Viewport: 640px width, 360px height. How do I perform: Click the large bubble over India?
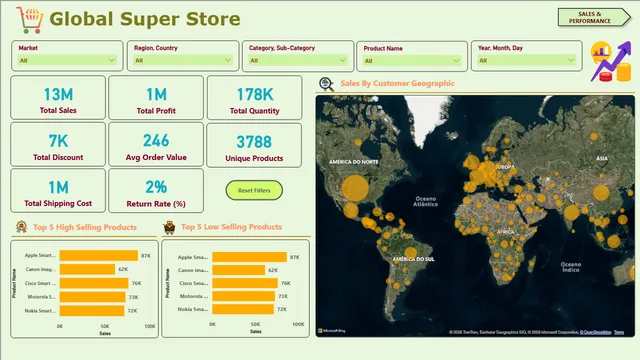pos(571,213)
